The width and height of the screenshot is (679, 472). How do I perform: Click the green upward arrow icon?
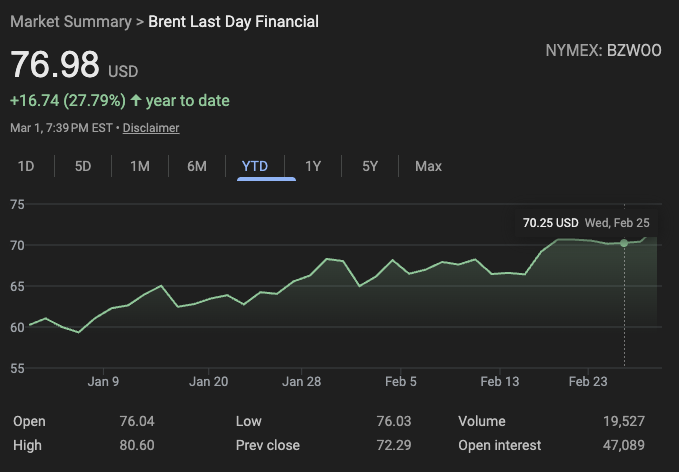click(136, 101)
